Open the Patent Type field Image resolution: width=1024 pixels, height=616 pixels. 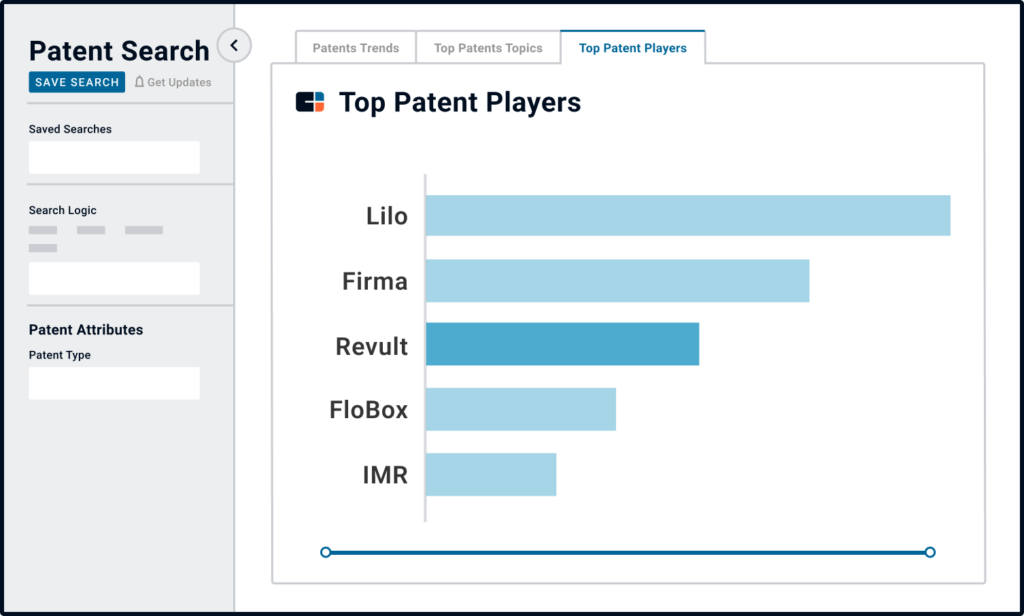point(114,383)
